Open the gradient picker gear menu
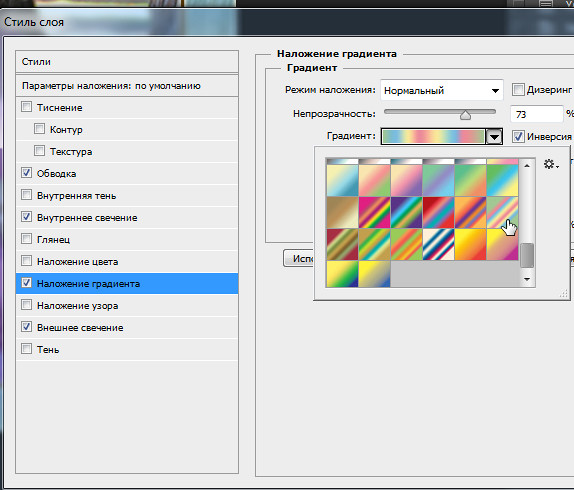This screenshot has height=490, width=574. (x=551, y=164)
